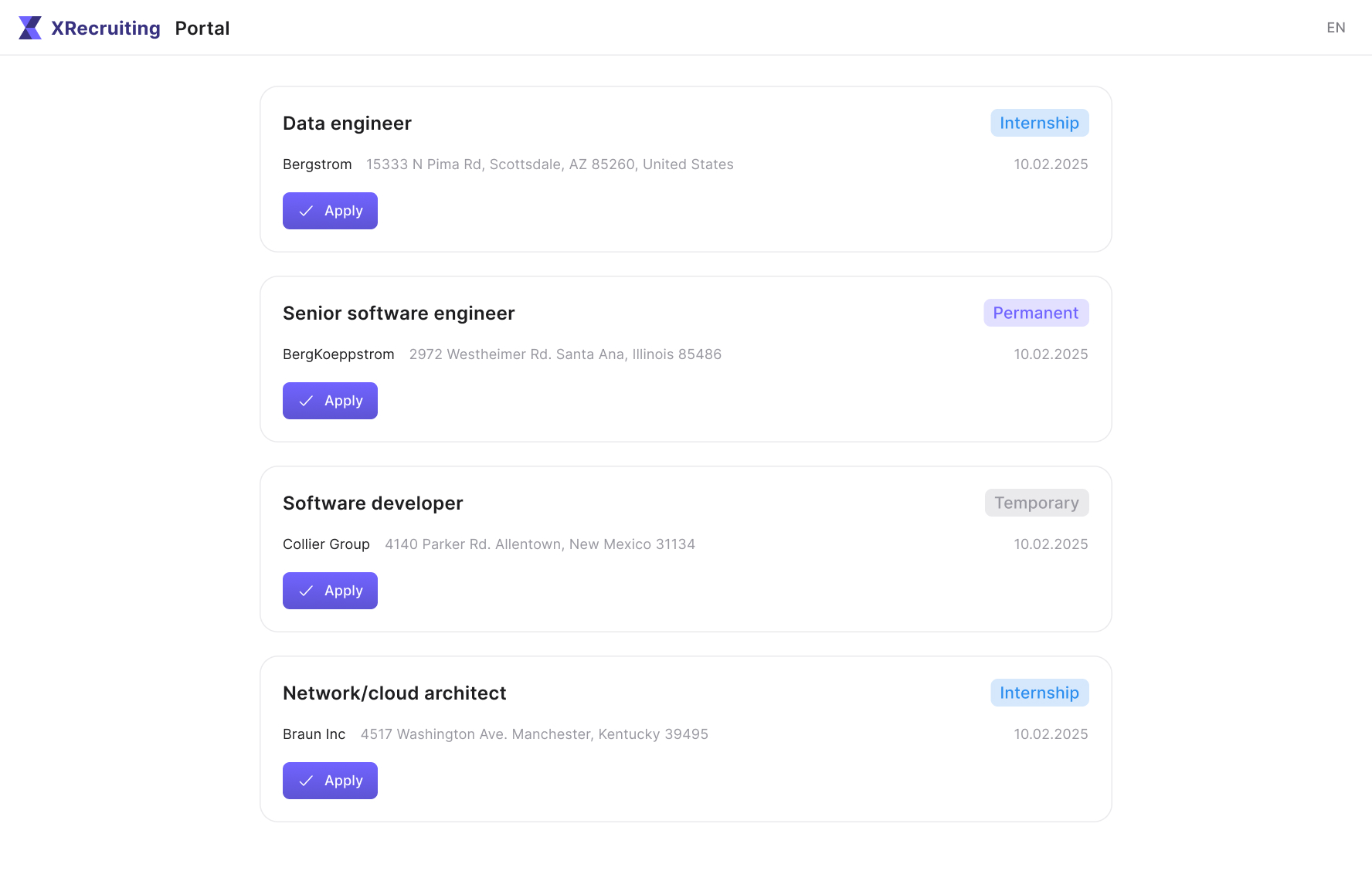Open the Data engineer job title
The height and width of the screenshot is (871, 1372).
coord(347,124)
